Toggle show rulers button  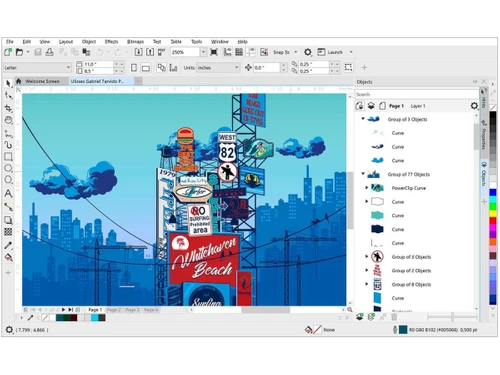tap(228, 52)
